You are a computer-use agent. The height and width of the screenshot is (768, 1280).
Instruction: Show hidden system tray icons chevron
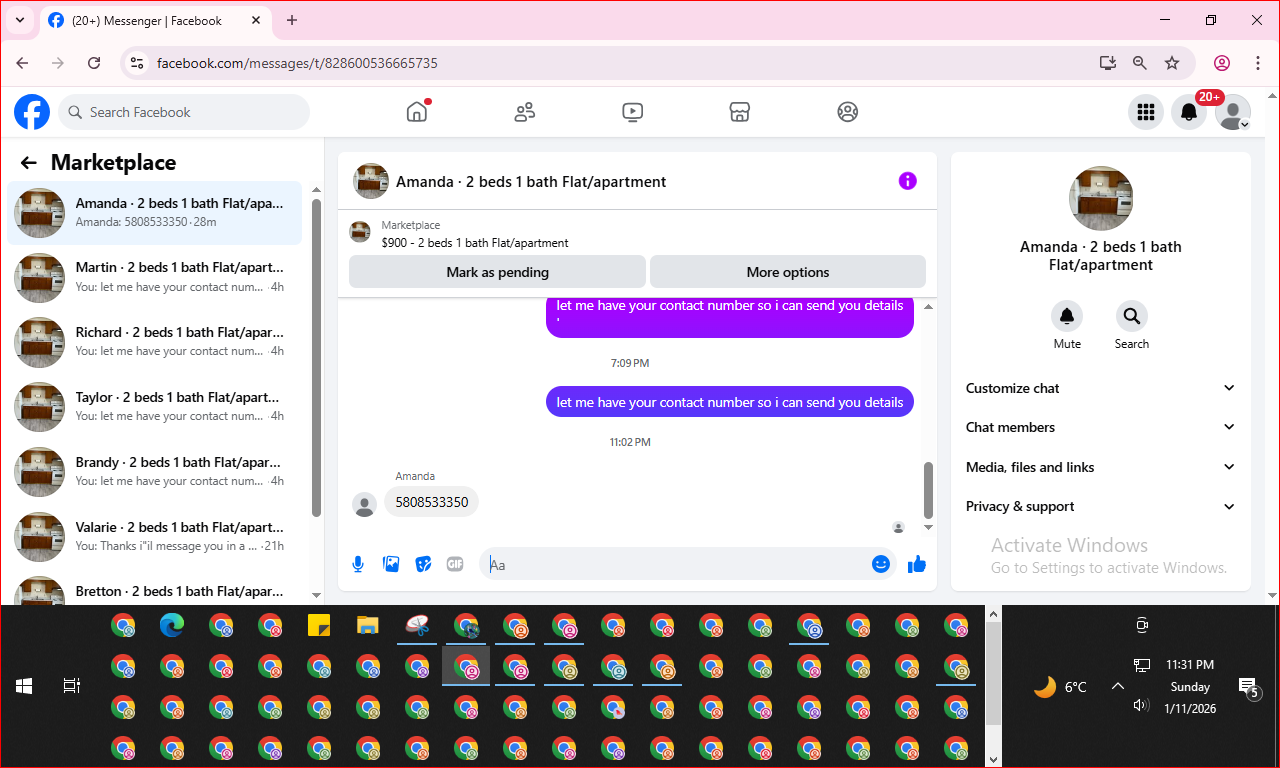click(1118, 686)
